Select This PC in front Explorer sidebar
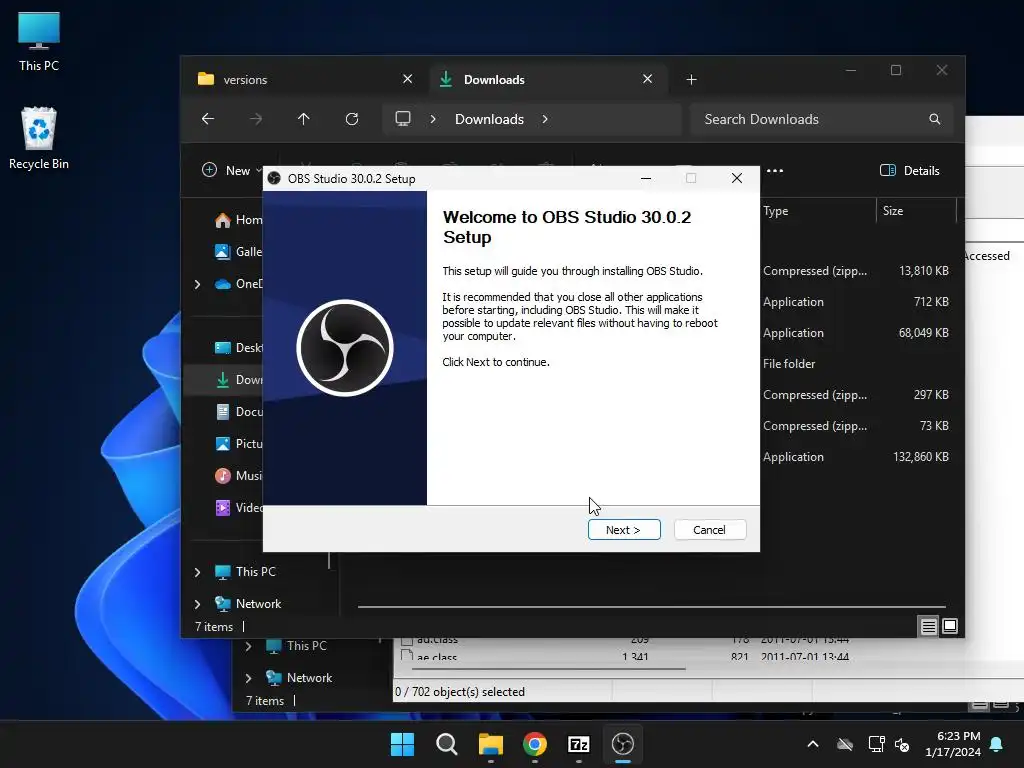Screen dimensions: 1024x768 tap(246, 572)
